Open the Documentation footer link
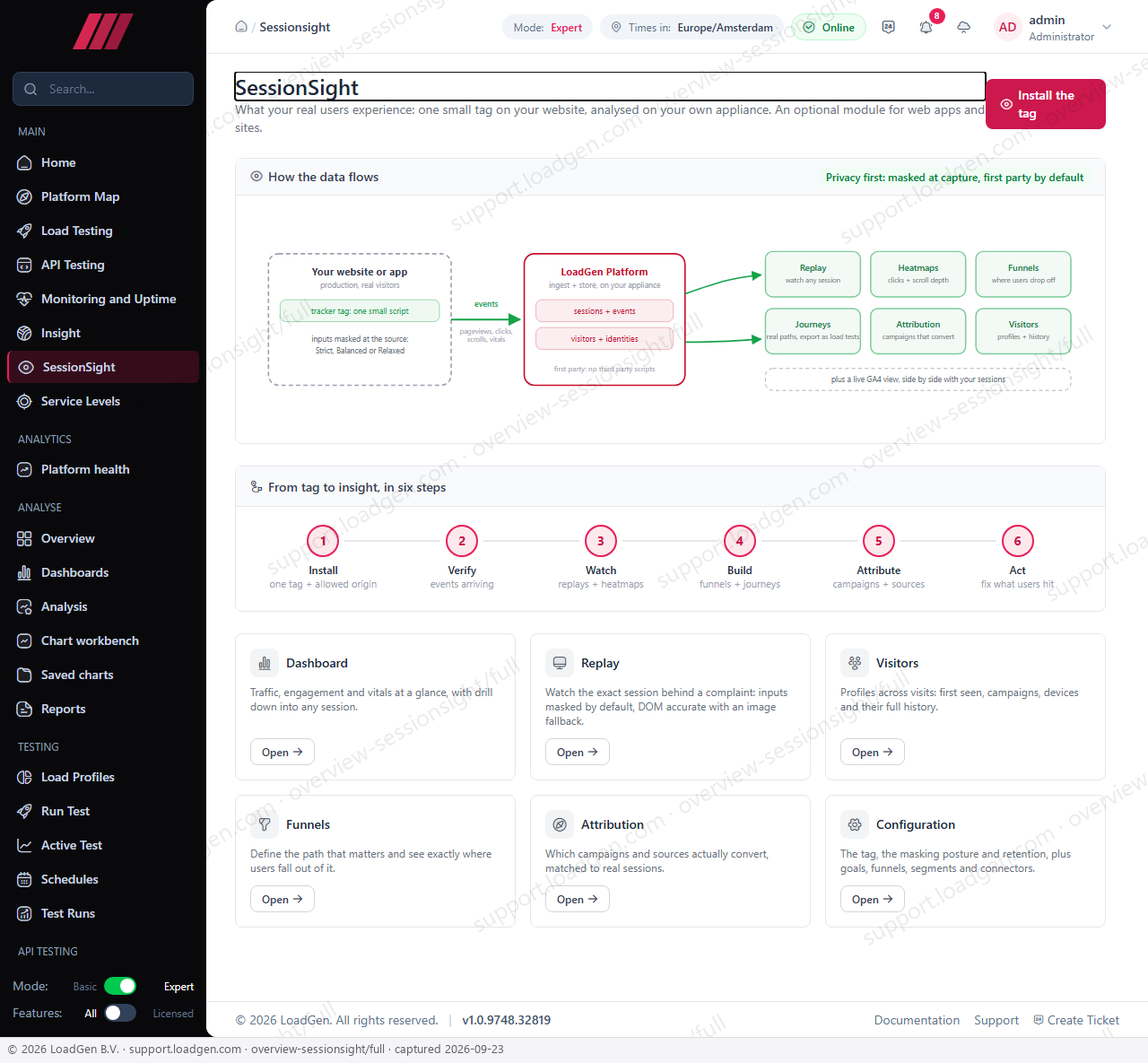 (917, 1020)
